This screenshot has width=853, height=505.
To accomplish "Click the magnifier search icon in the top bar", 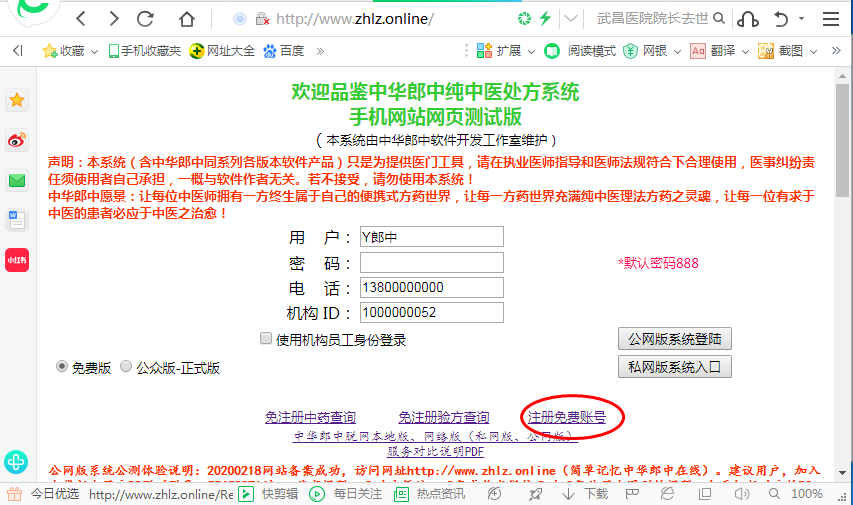I will click(721, 19).
